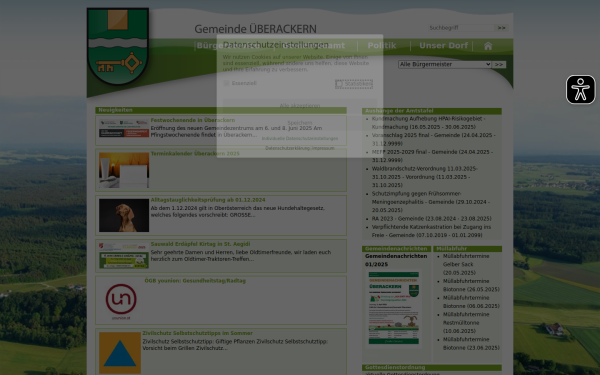Open the Datenschutzerklärung link
The width and height of the screenshot is (600, 375).
287,148
